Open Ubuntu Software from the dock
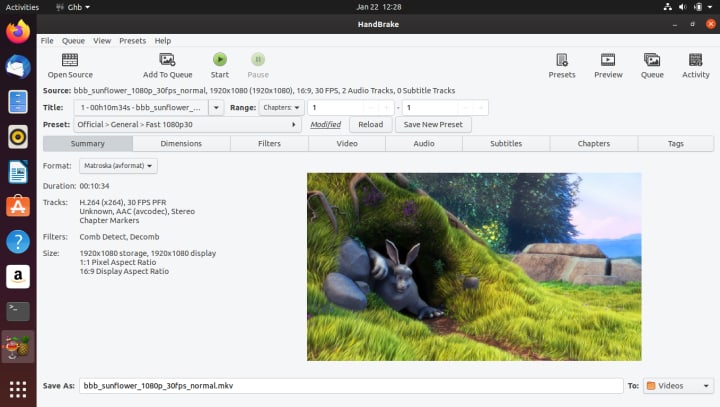720x407 pixels. 18,206
